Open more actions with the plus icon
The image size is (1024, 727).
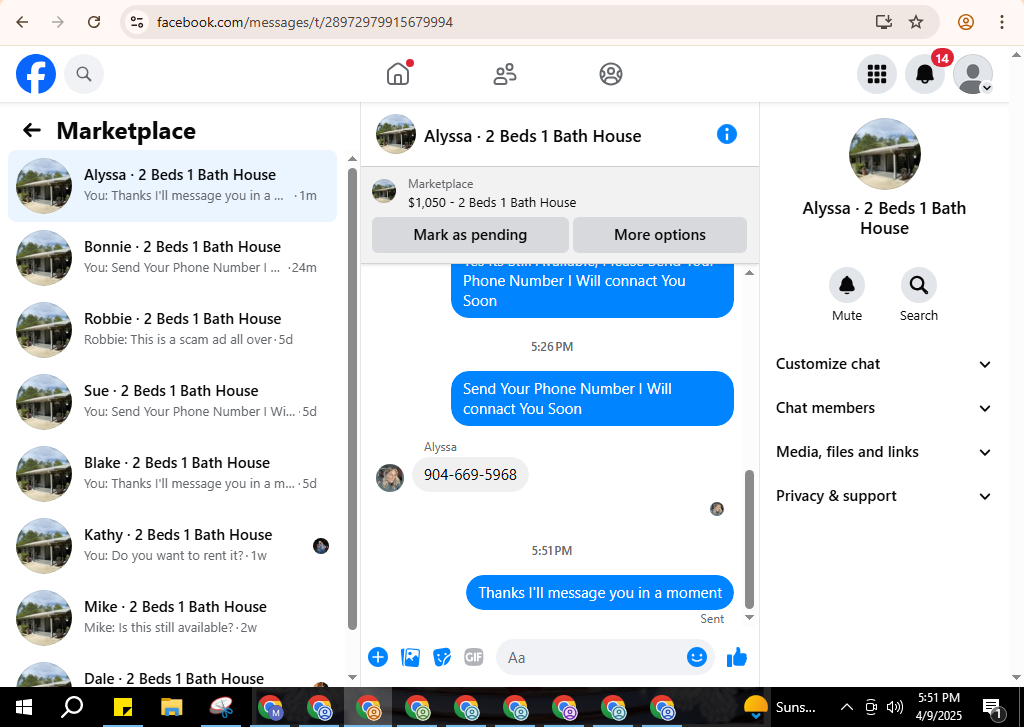(378, 657)
